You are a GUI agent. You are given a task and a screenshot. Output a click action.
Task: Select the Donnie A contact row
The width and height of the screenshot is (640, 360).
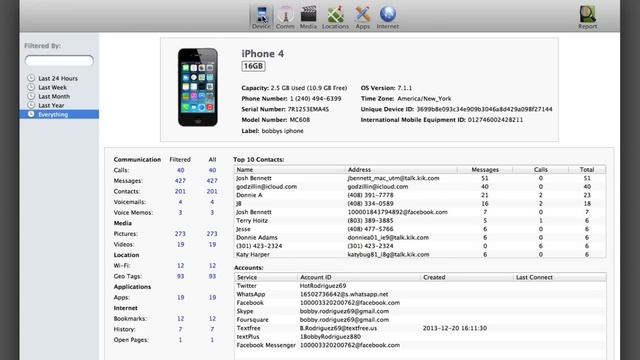coord(420,195)
